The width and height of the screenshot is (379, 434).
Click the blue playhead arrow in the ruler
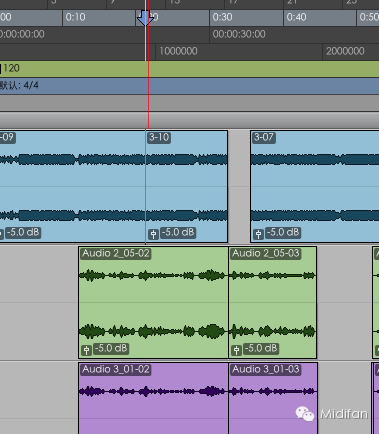(x=145, y=18)
